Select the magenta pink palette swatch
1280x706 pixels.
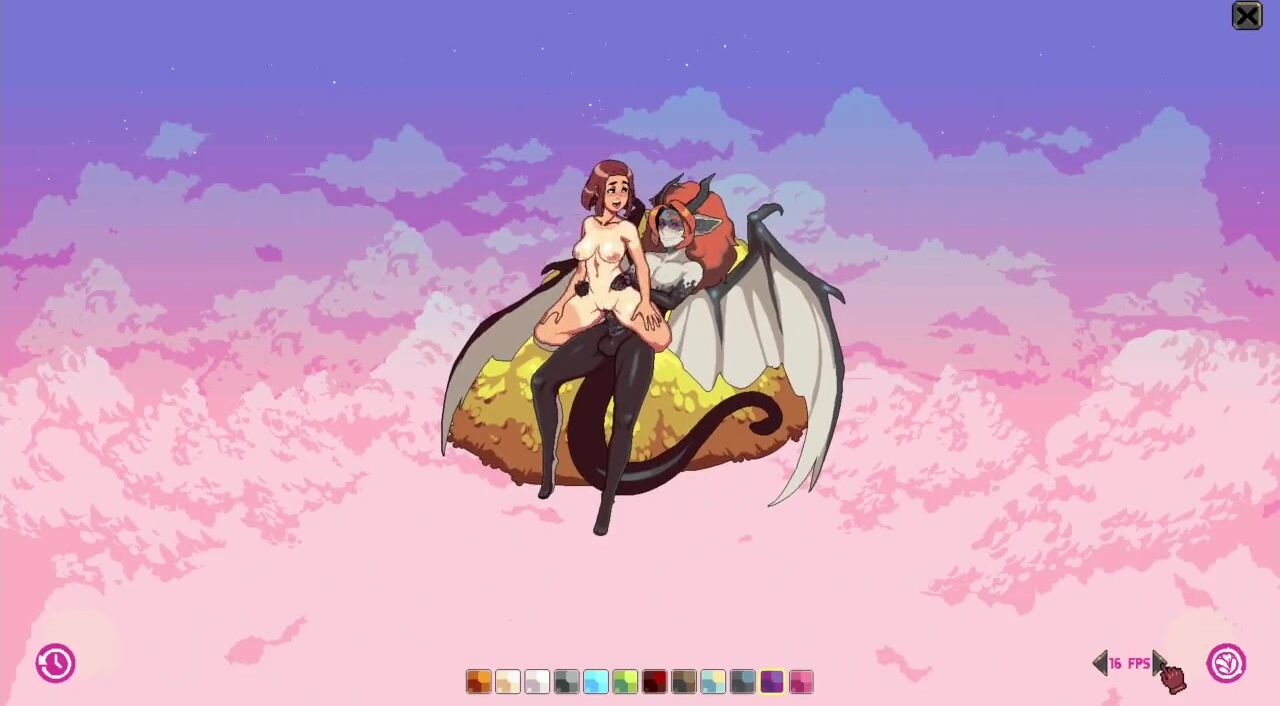[x=801, y=682]
